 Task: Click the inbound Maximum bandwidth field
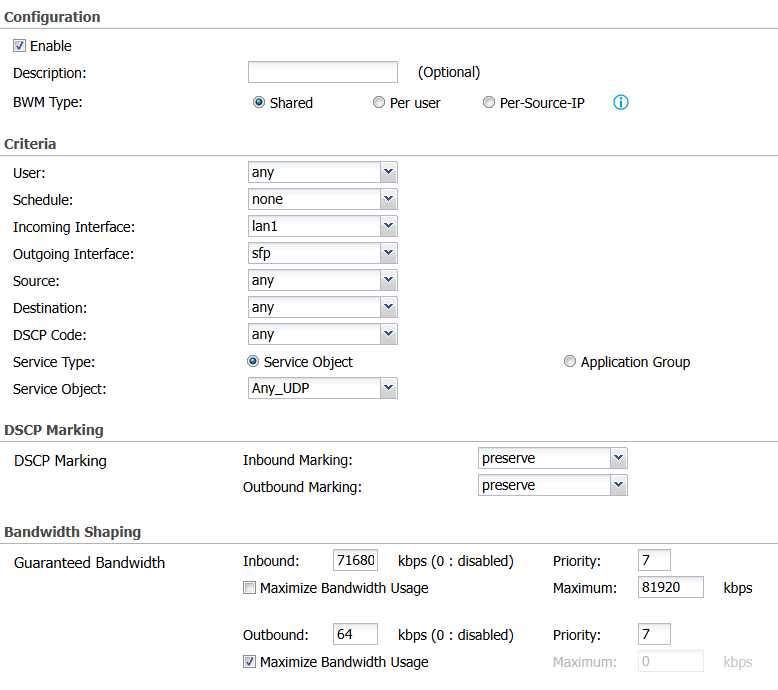[670, 587]
